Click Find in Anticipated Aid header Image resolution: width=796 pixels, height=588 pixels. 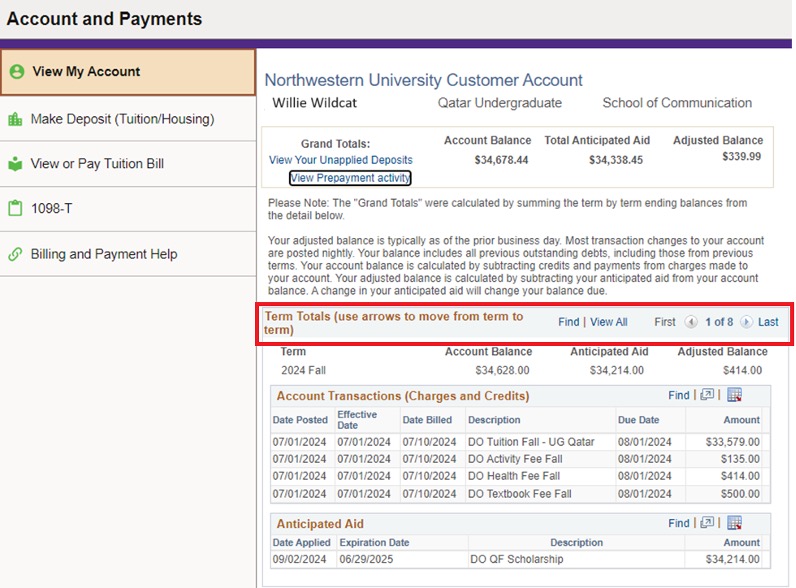pos(679,523)
